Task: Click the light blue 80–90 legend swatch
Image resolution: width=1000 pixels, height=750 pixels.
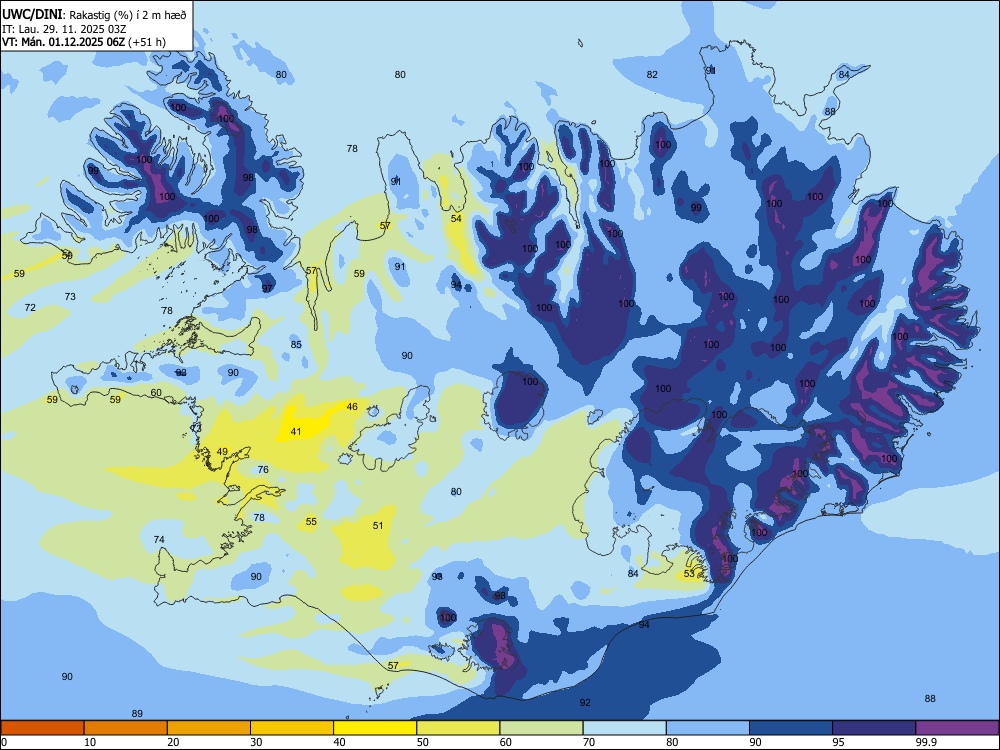Action: pyautogui.click(x=708, y=728)
